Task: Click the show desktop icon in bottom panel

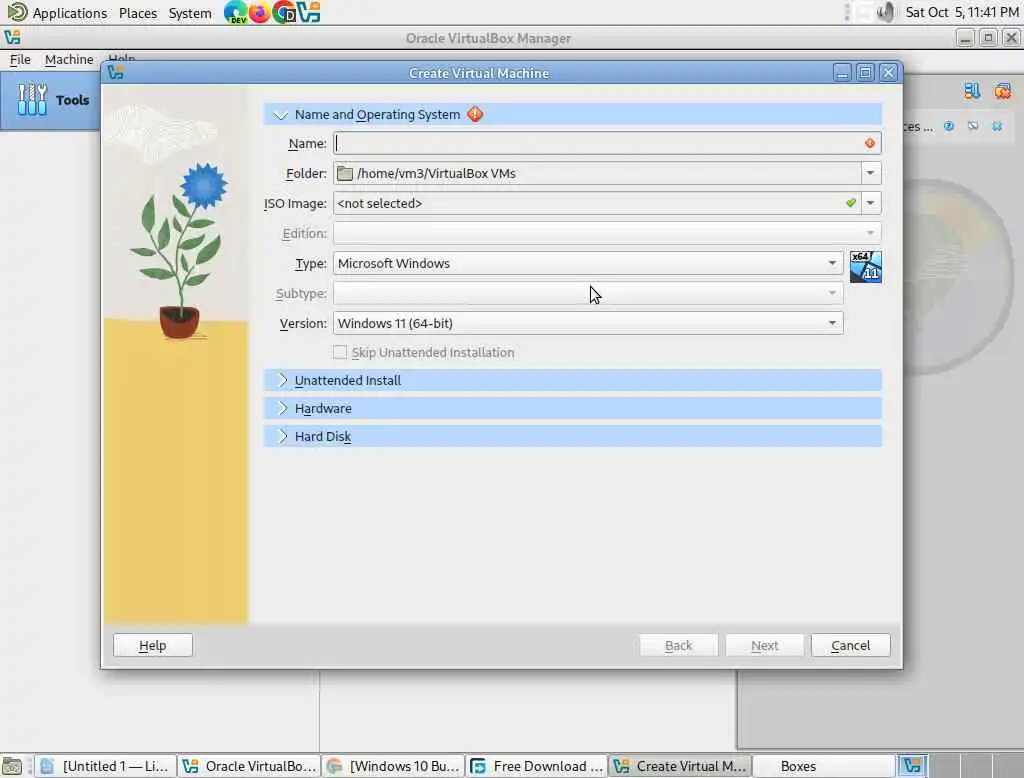Action: [12, 766]
